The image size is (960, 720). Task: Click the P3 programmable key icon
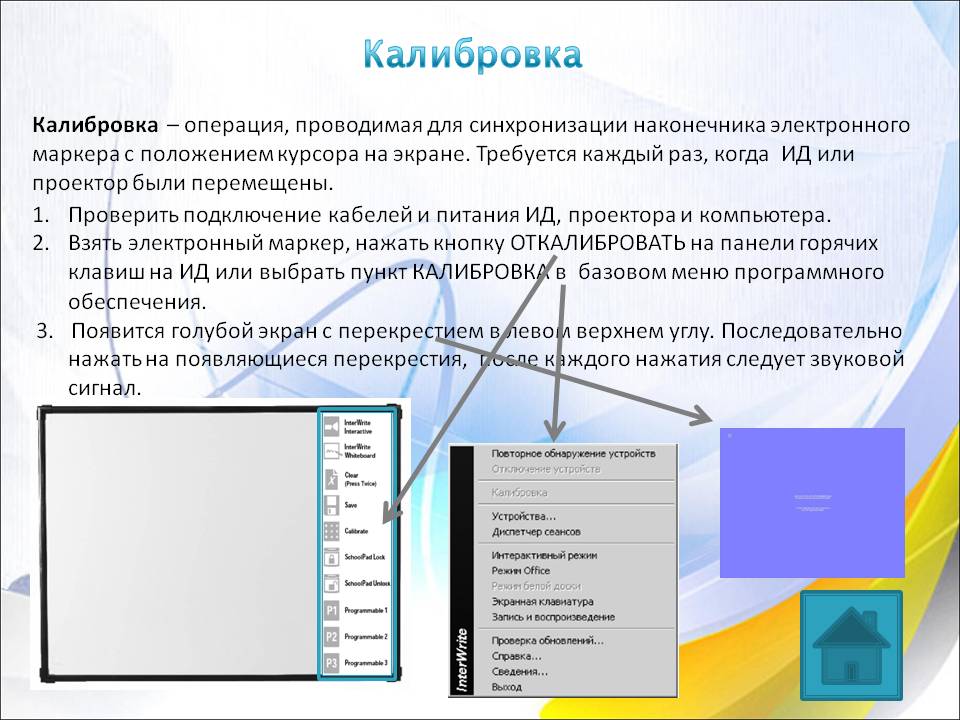click(x=331, y=663)
